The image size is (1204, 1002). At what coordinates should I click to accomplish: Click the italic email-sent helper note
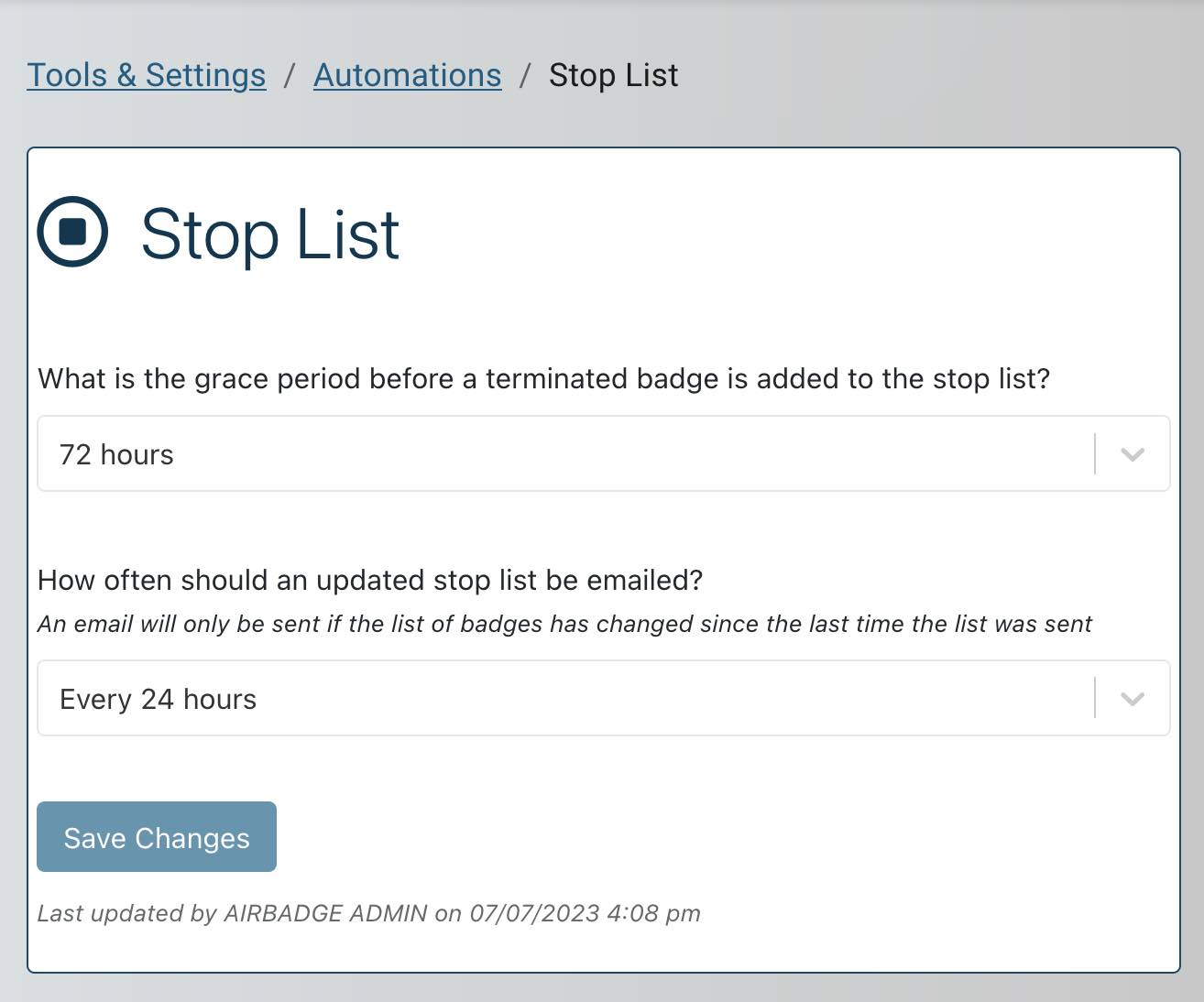pos(564,624)
